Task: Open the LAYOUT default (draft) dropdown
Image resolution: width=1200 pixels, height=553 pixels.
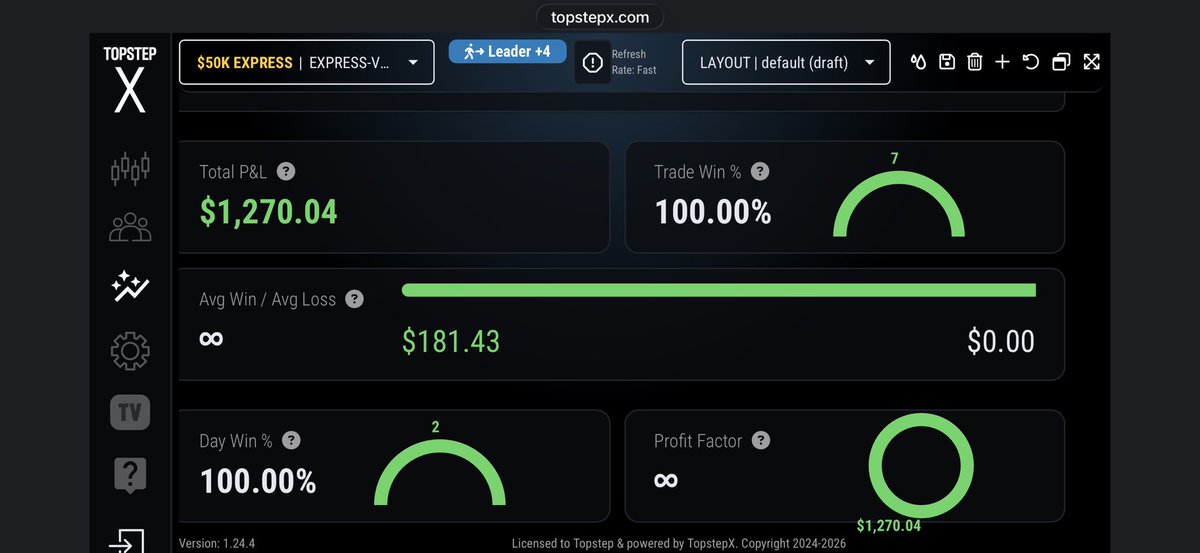Action: click(x=786, y=62)
